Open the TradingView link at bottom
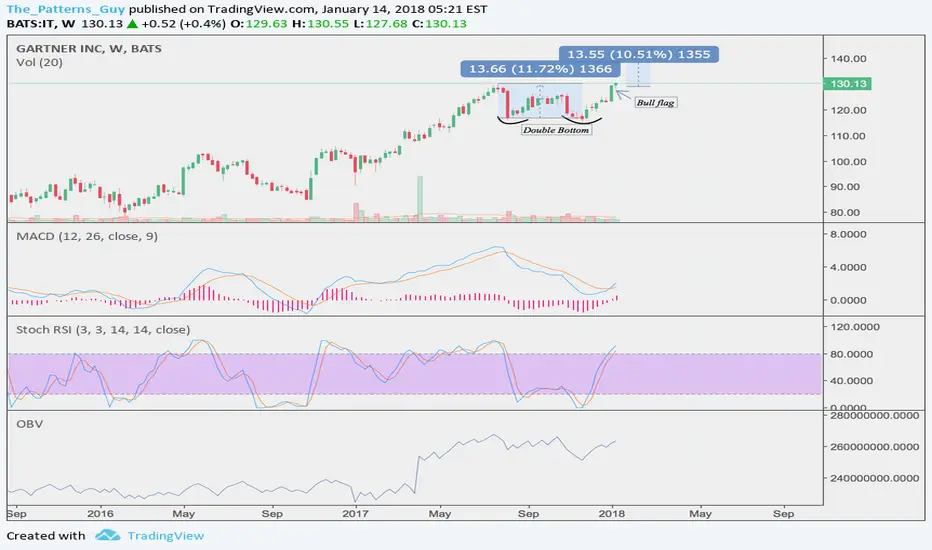Viewport: 932px width, 550px height. coord(166,536)
